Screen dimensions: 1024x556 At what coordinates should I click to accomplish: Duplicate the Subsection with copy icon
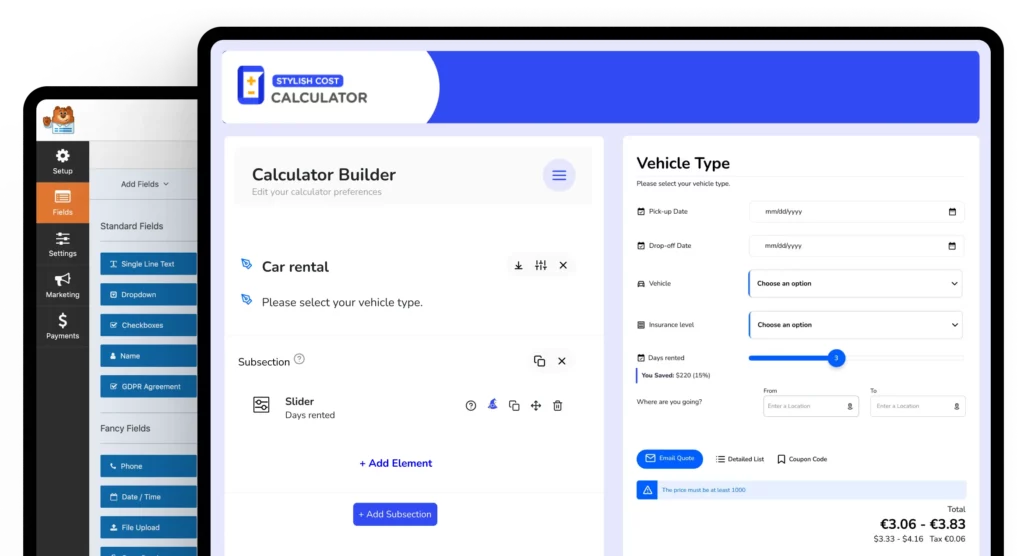(539, 361)
